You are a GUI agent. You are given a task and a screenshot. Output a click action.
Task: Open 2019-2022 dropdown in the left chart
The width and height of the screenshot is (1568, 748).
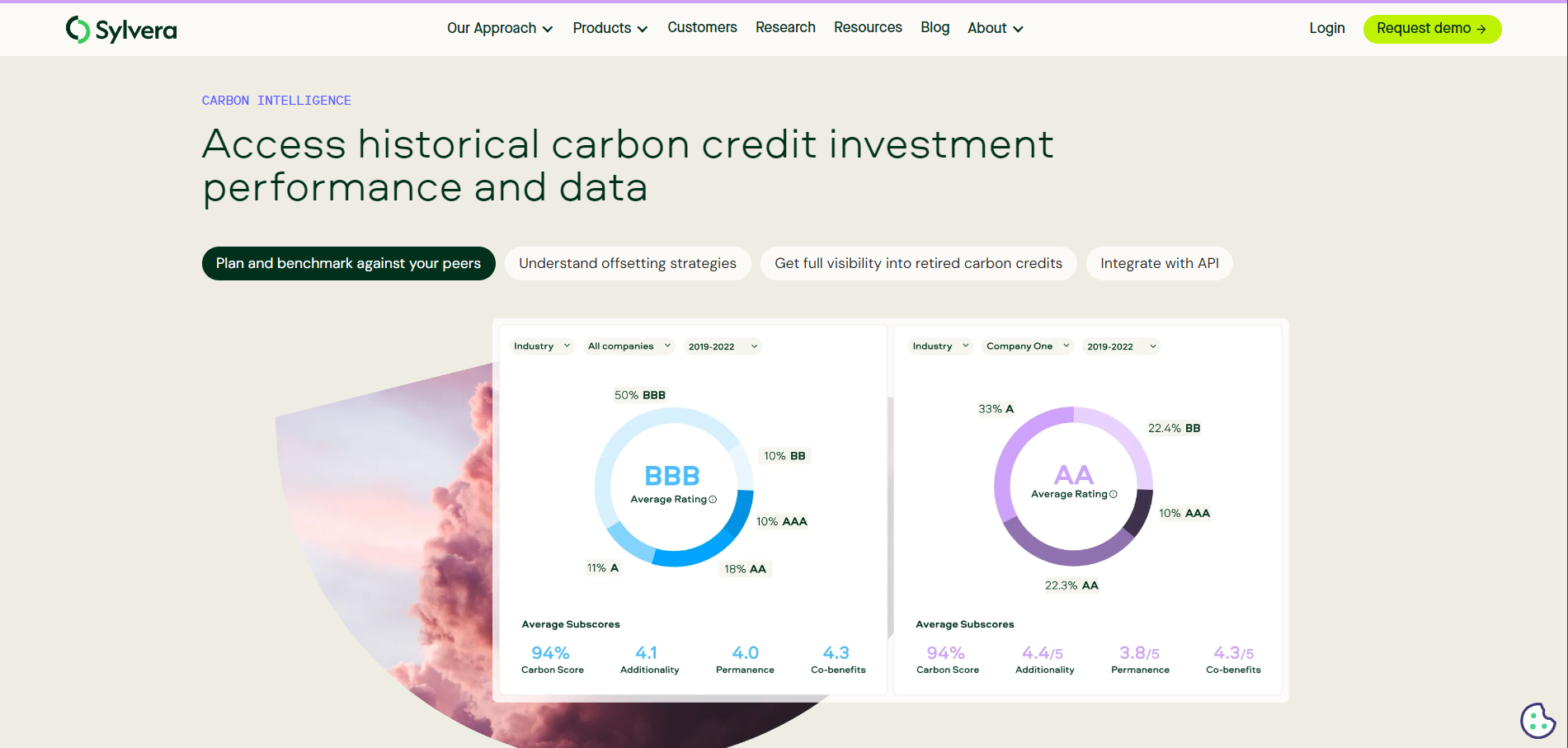pos(723,346)
